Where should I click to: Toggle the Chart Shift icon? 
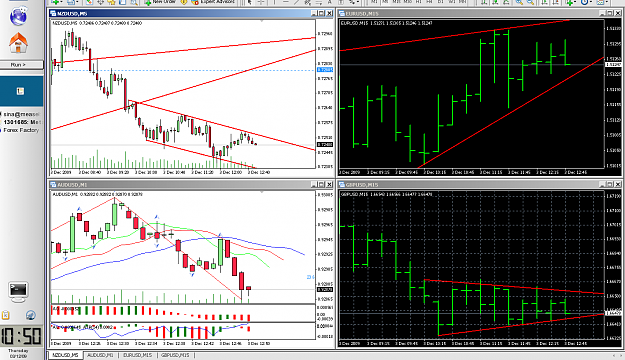(556, 2)
